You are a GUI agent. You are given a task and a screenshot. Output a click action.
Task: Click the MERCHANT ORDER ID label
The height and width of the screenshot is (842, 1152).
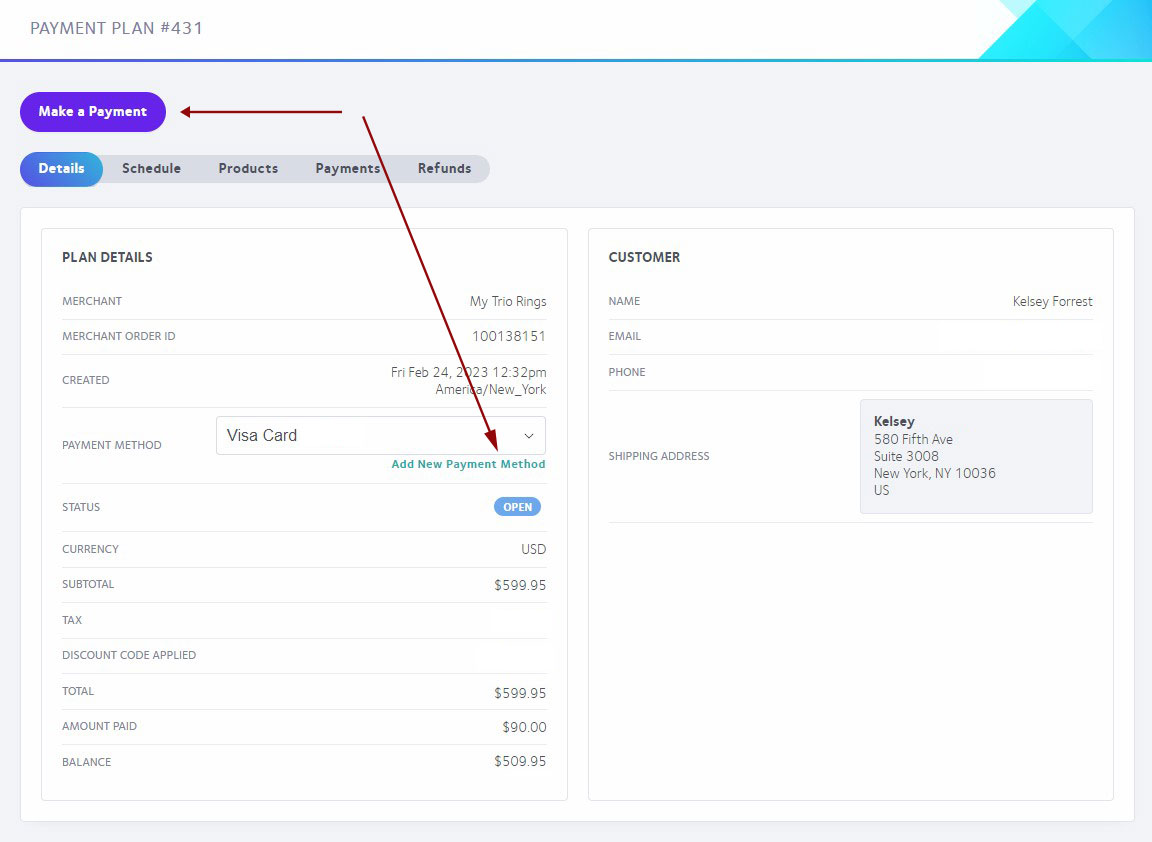tap(118, 337)
